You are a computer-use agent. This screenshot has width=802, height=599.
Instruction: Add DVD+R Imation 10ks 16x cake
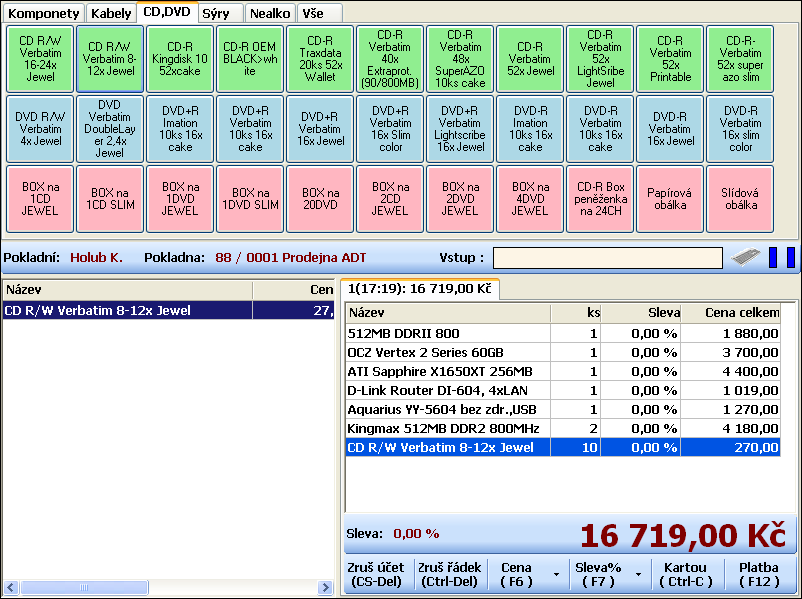pyautogui.click(x=180, y=129)
